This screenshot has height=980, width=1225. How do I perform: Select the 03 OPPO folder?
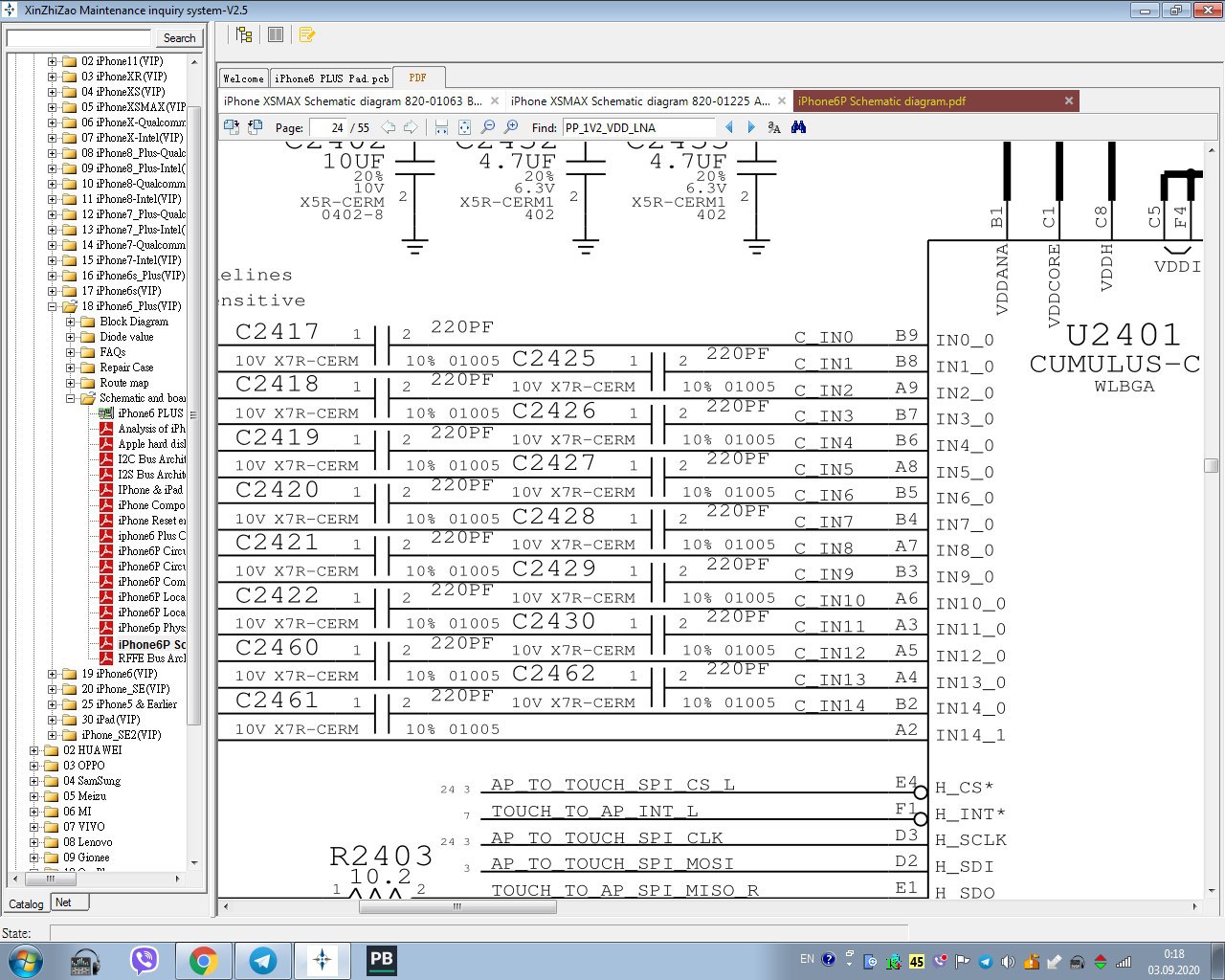84,766
